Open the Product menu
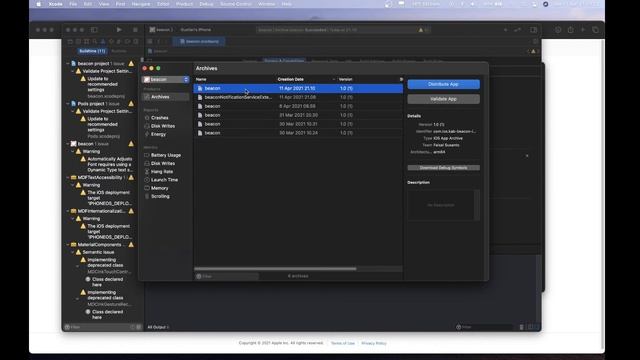This screenshot has height=360, width=640. [184, 4]
